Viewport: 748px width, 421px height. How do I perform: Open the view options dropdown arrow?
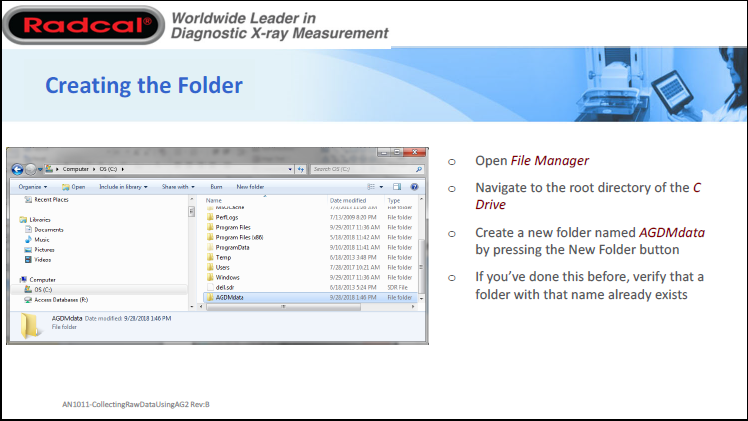click(x=381, y=187)
